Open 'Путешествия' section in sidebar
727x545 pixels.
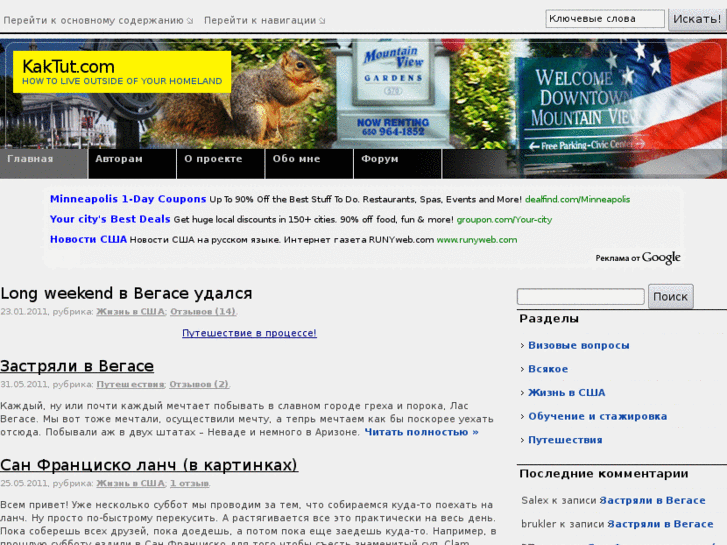[x=565, y=440]
